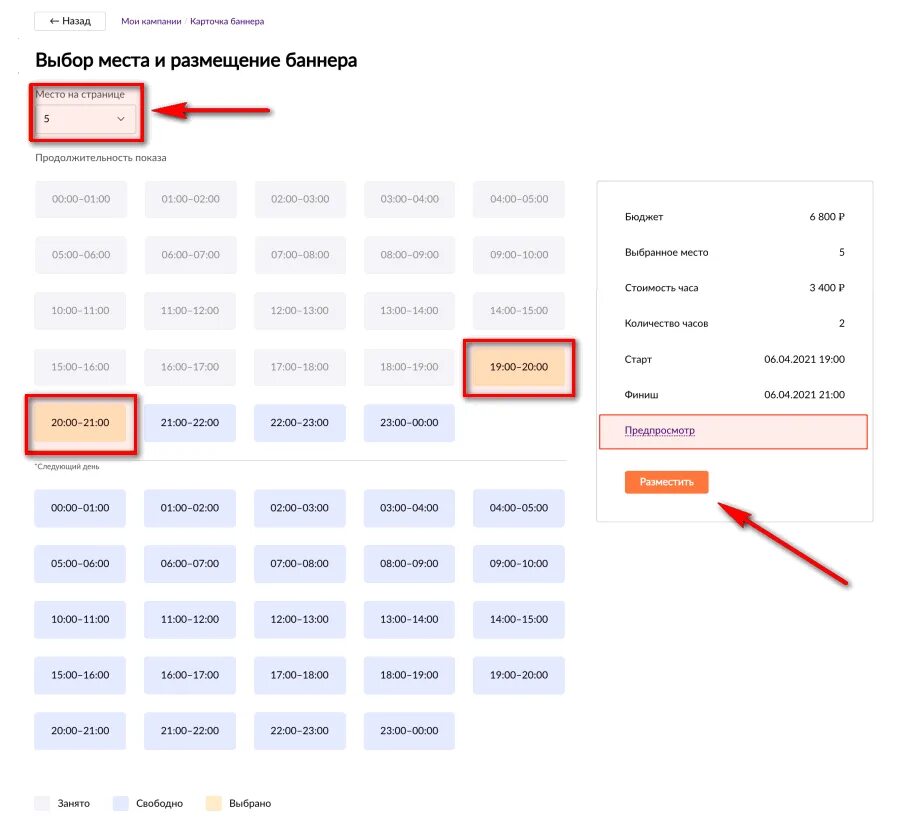Select next day's 23:00–00:00 slot
Image resolution: width=900 pixels, height=820 pixels.
pos(409,730)
